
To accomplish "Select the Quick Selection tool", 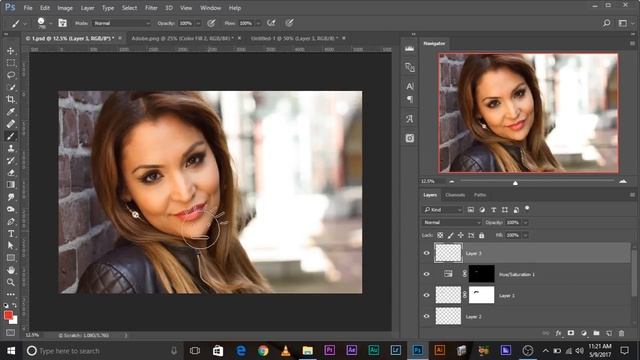I will [x=11, y=87].
